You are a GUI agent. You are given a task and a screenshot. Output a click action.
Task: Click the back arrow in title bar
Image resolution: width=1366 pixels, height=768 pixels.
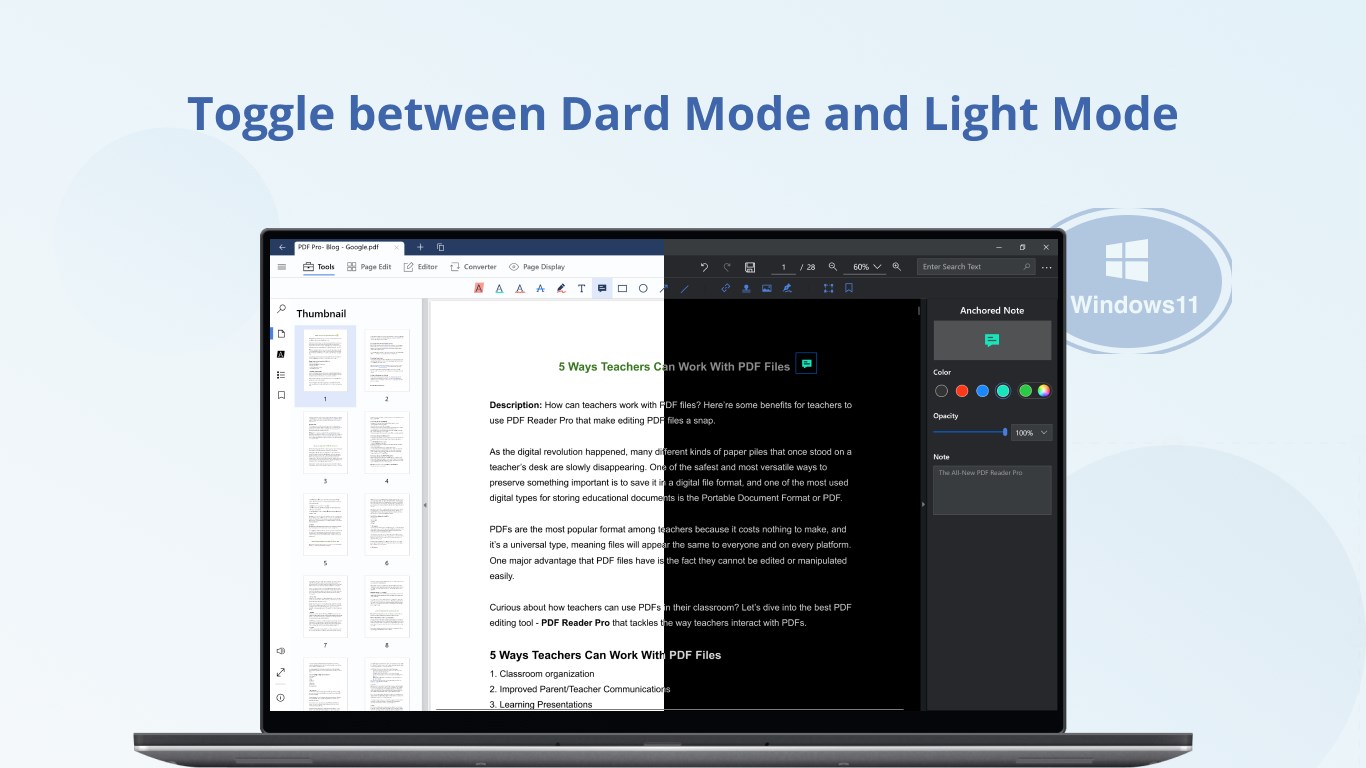click(x=282, y=247)
